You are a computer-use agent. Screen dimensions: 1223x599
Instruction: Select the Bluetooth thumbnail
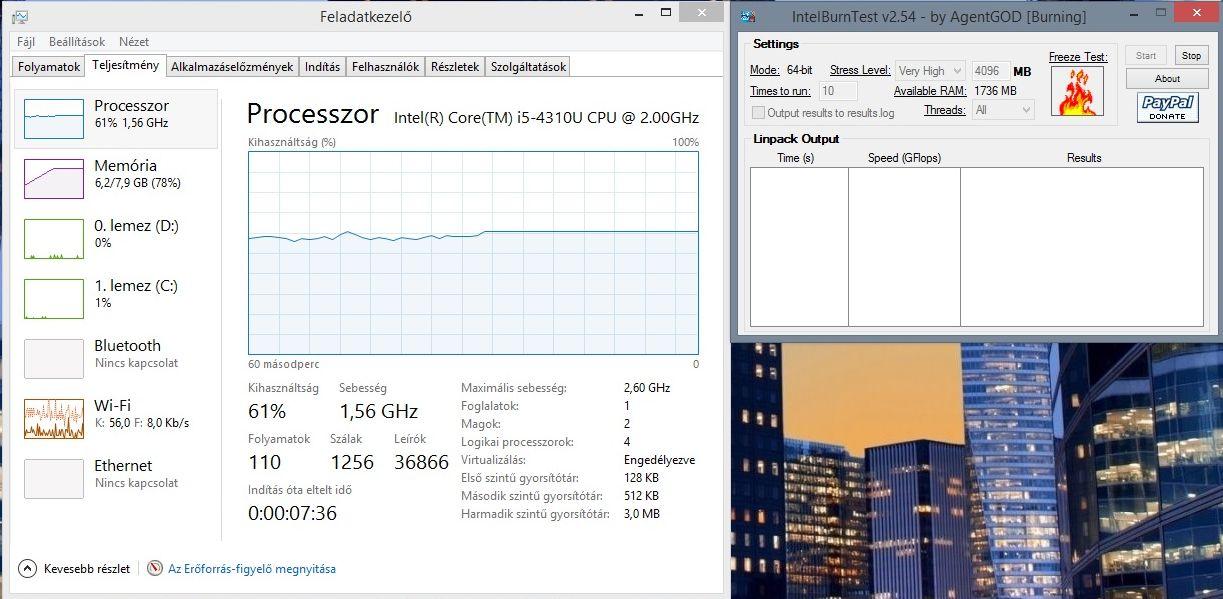(x=54, y=359)
